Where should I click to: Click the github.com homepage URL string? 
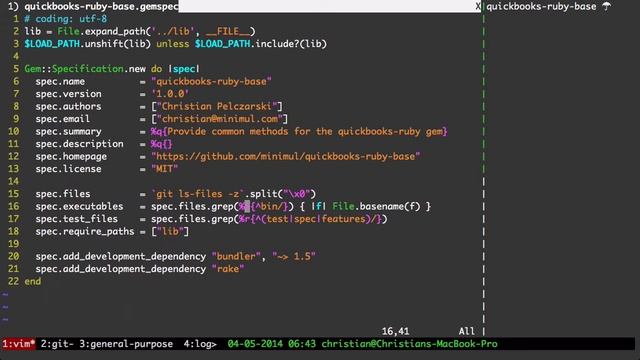[286, 156]
